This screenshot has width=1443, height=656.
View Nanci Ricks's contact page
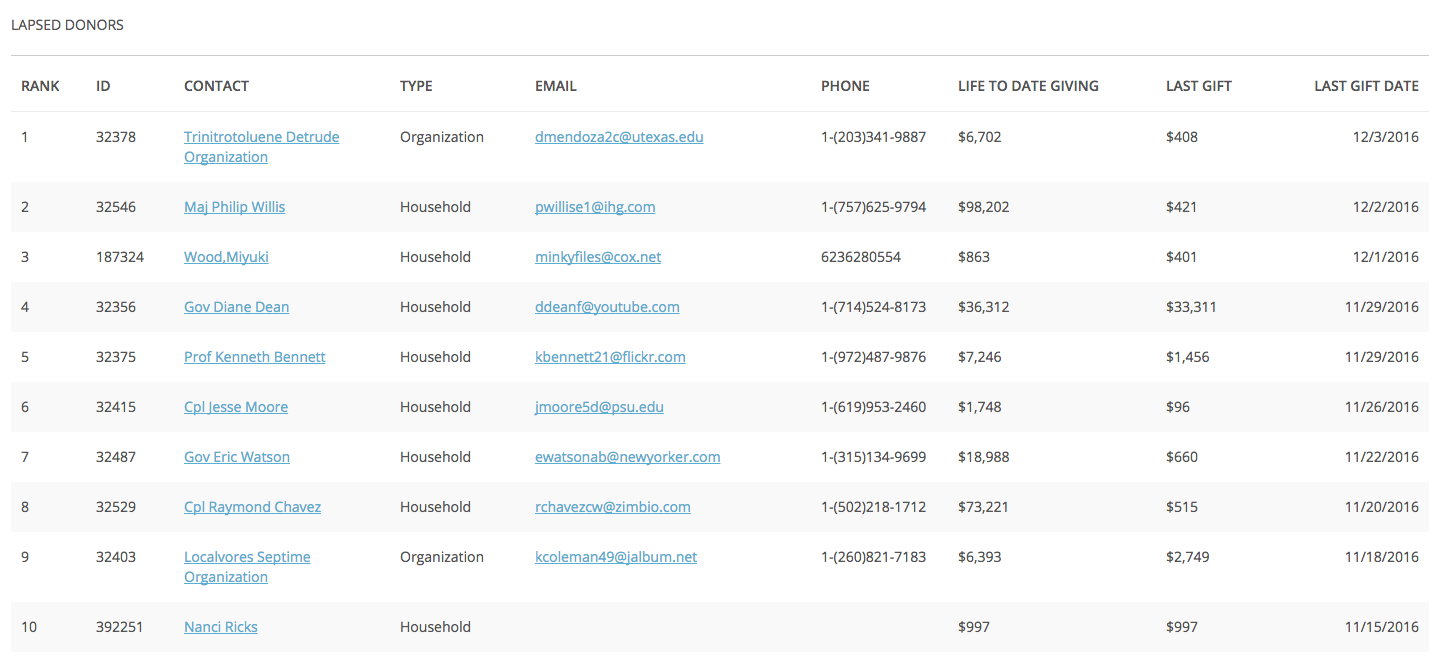pos(220,627)
